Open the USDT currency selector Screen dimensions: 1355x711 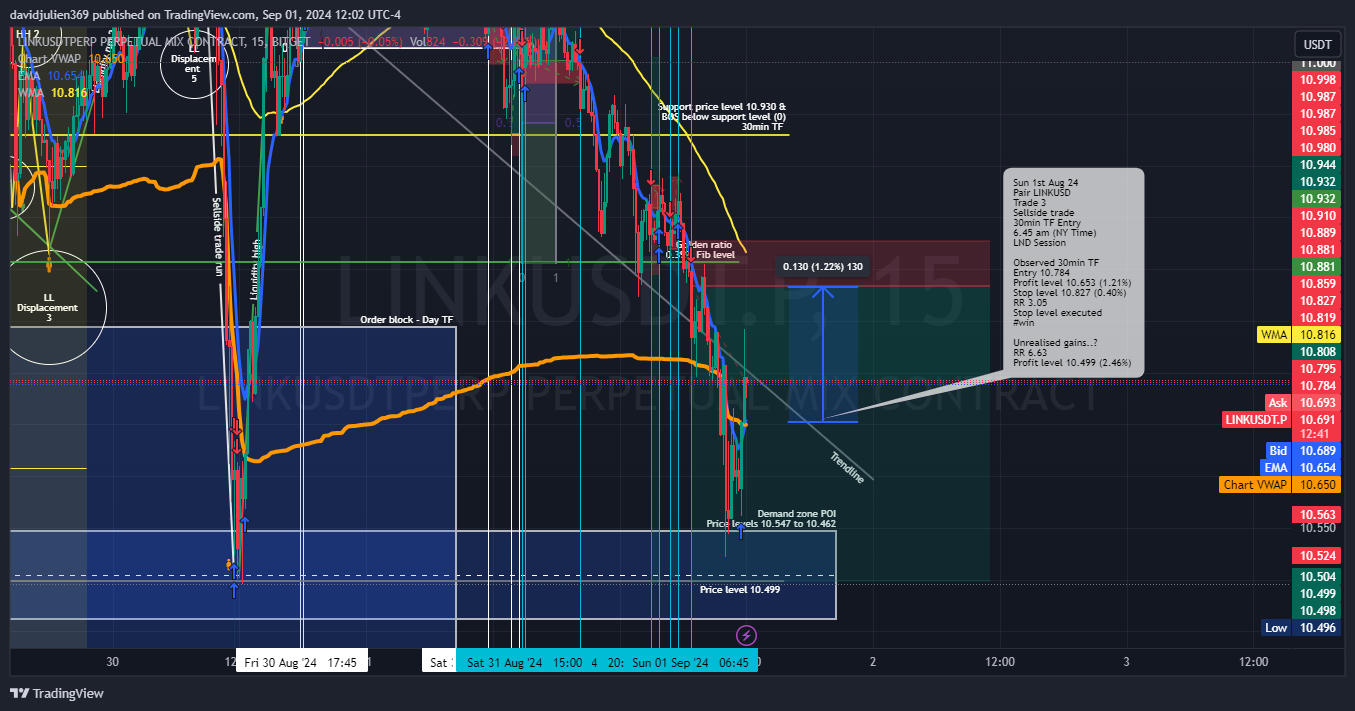tap(1317, 45)
